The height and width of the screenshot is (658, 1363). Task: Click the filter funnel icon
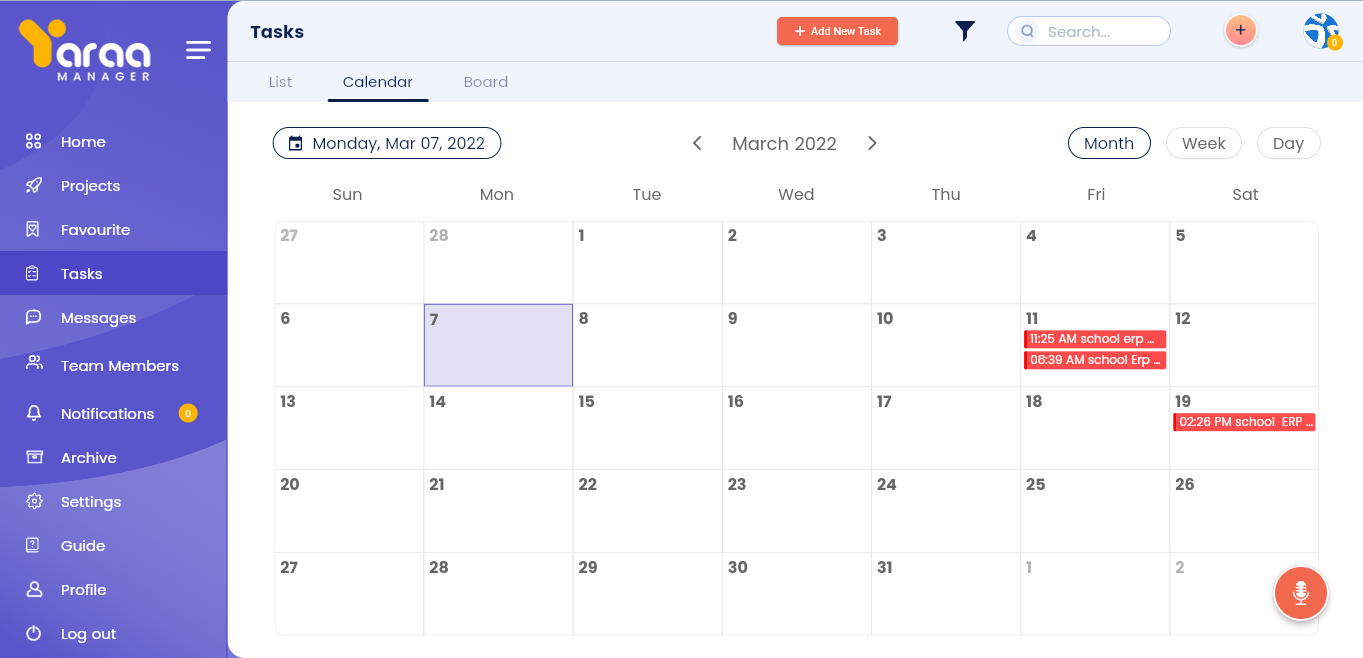pyautogui.click(x=964, y=32)
